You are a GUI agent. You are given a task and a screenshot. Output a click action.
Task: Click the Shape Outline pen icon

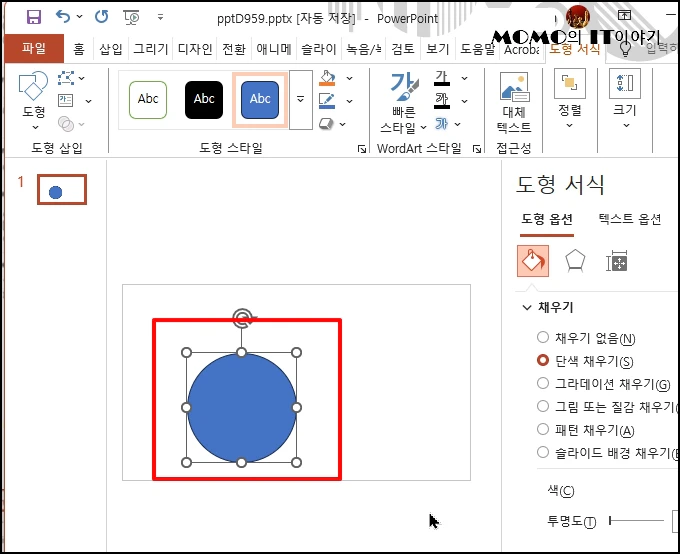click(327, 101)
